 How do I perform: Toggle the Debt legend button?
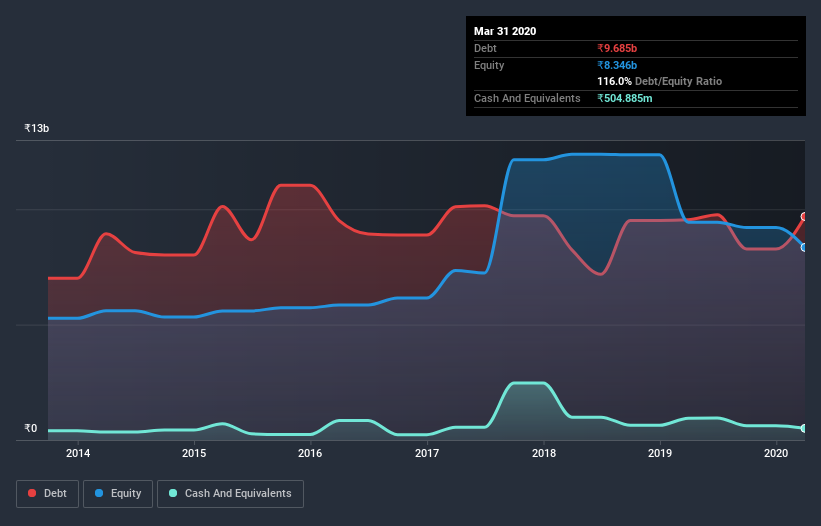point(47,494)
